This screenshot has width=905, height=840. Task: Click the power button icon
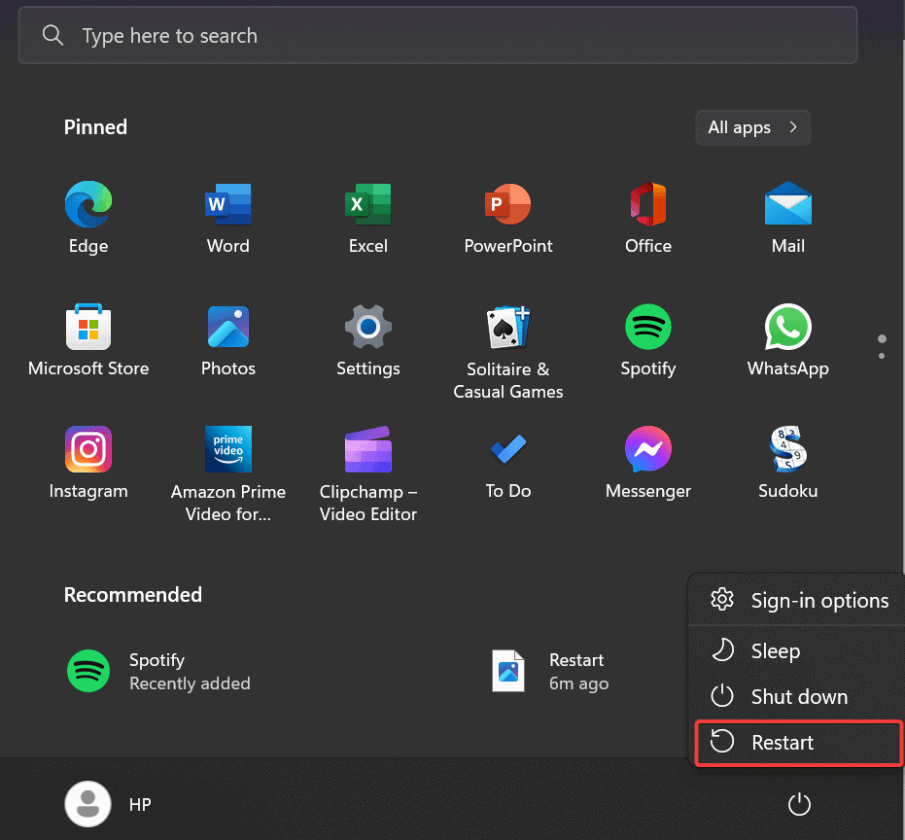click(798, 804)
